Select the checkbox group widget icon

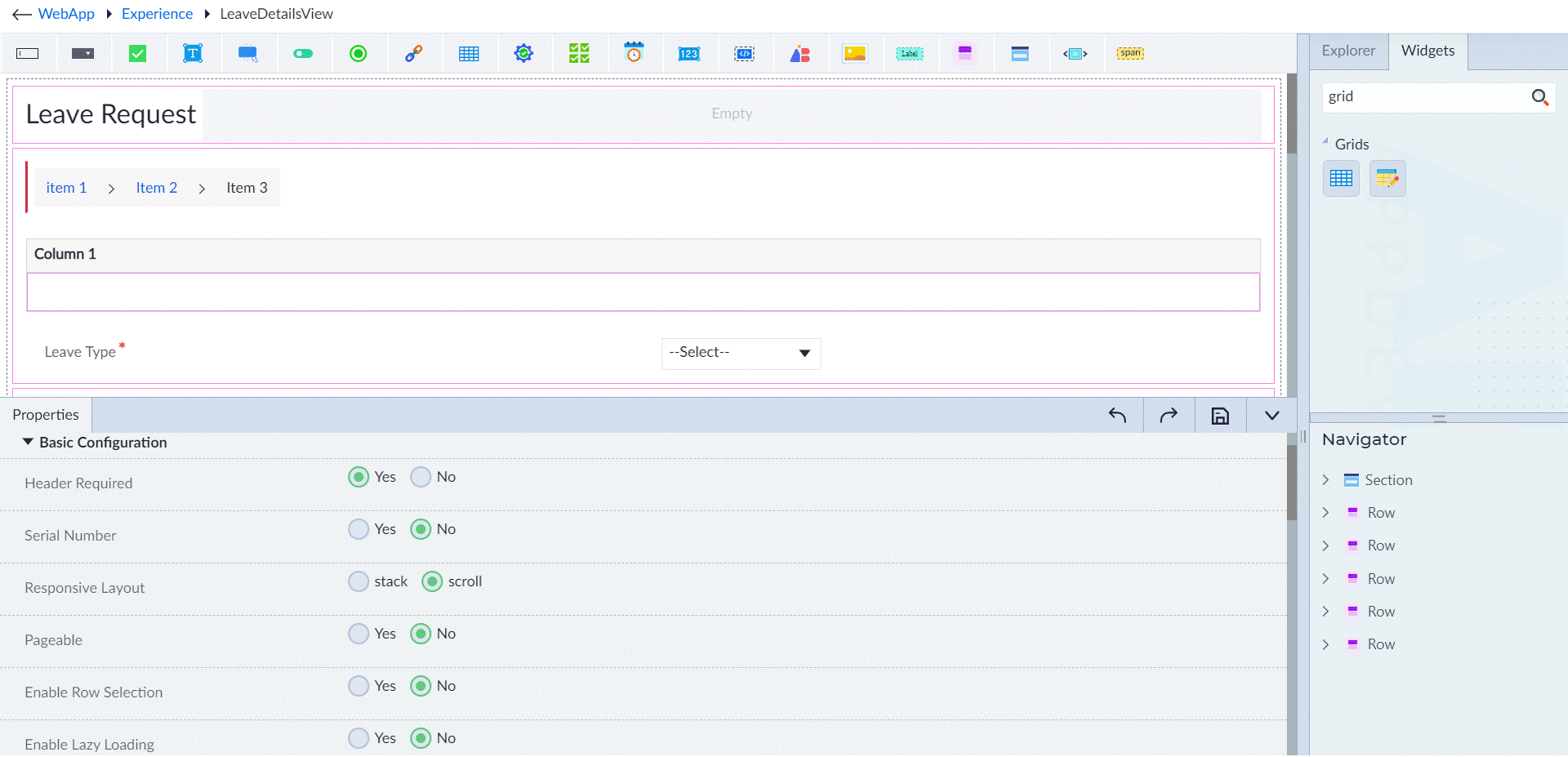(579, 54)
